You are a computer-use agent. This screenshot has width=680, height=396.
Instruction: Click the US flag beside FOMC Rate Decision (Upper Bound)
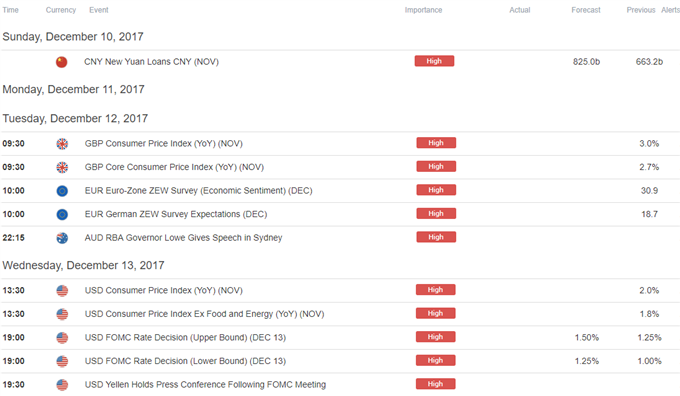(x=62, y=337)
